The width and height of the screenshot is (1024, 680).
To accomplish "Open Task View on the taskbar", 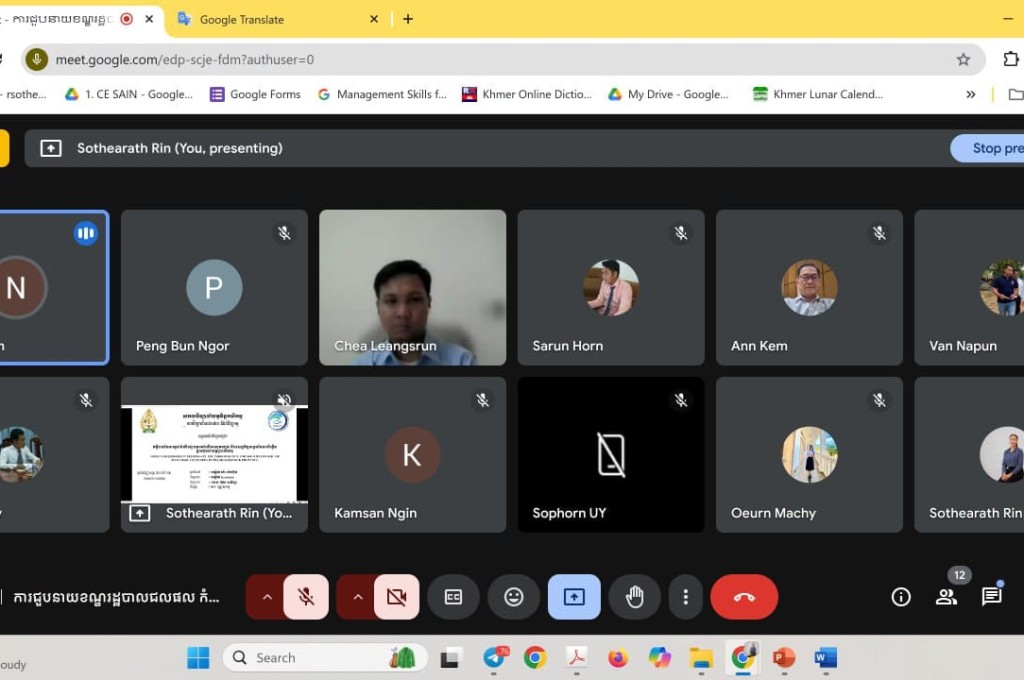I will coord(449,658).
